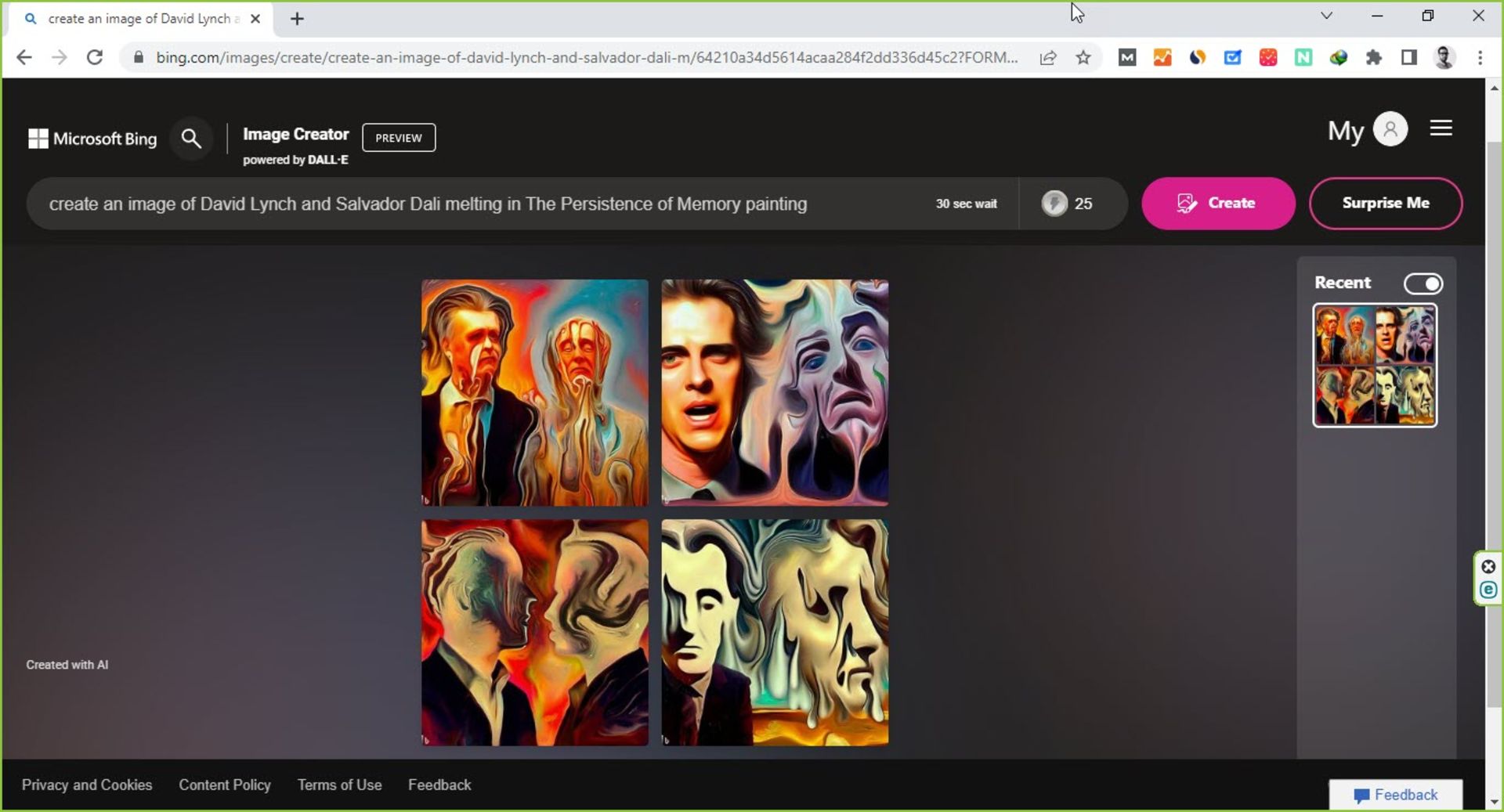Open the recent creations thumbnail collage
1504x812 pixels.
(1375, 365)
